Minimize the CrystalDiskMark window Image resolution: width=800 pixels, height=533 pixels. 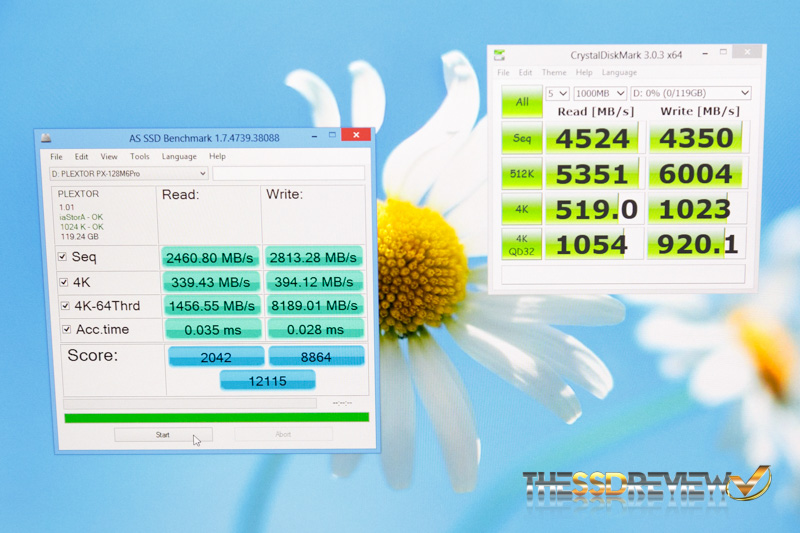tap(705, 53)
